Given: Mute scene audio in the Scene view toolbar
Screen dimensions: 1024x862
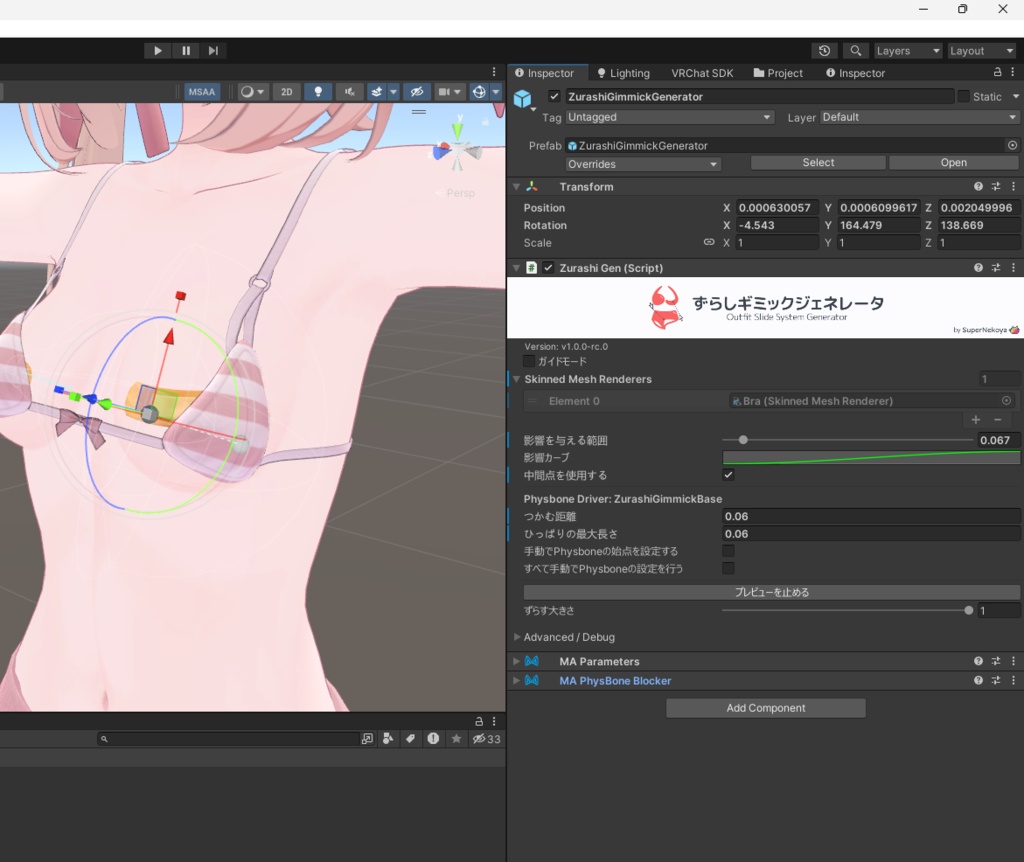Looking at the screenshot, I should pos(349,91).
